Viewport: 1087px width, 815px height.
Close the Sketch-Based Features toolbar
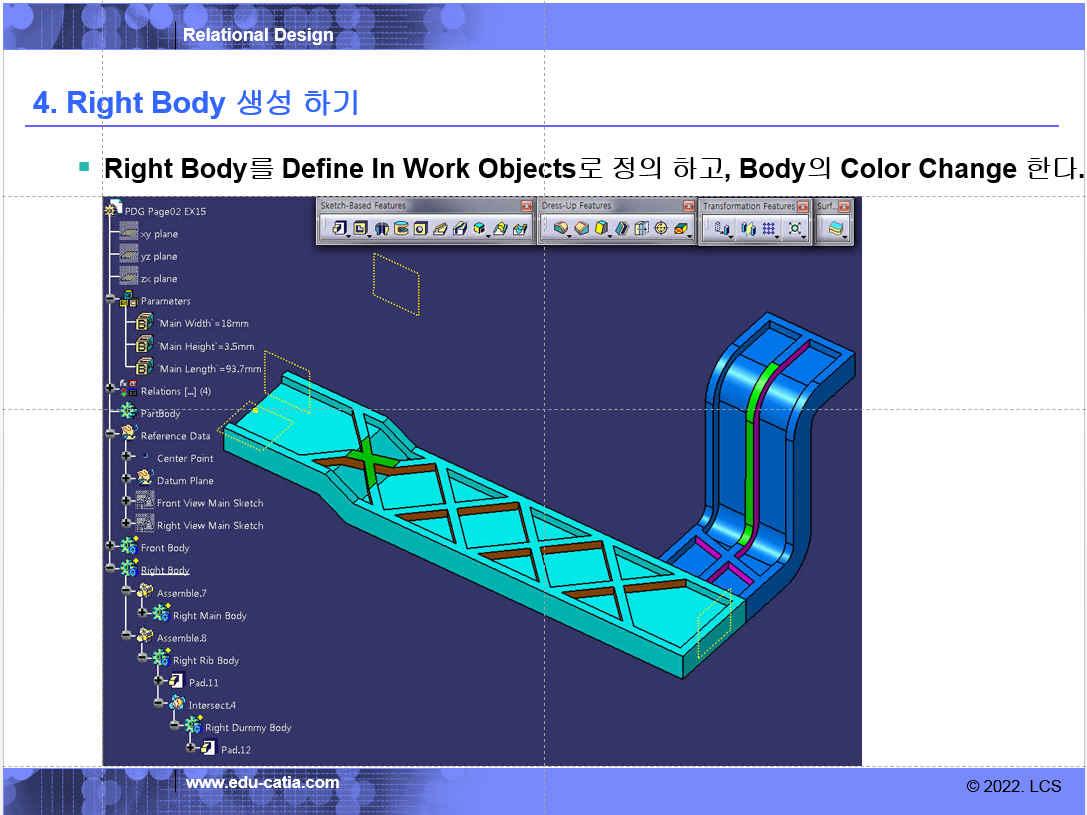[526, 206]
